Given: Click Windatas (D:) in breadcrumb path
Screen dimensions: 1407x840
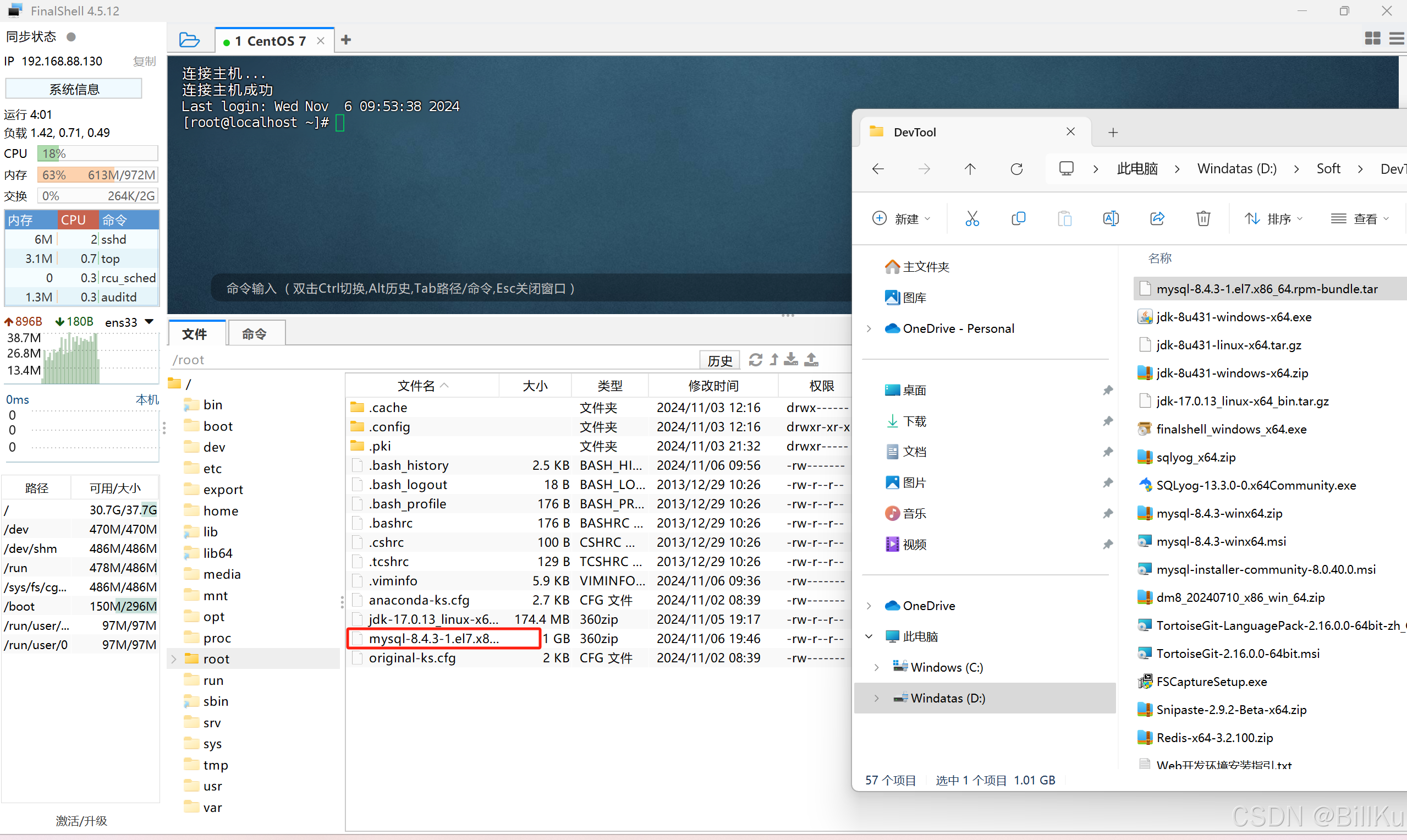Looking at the screenshot, I should [x=1236, y=169].
